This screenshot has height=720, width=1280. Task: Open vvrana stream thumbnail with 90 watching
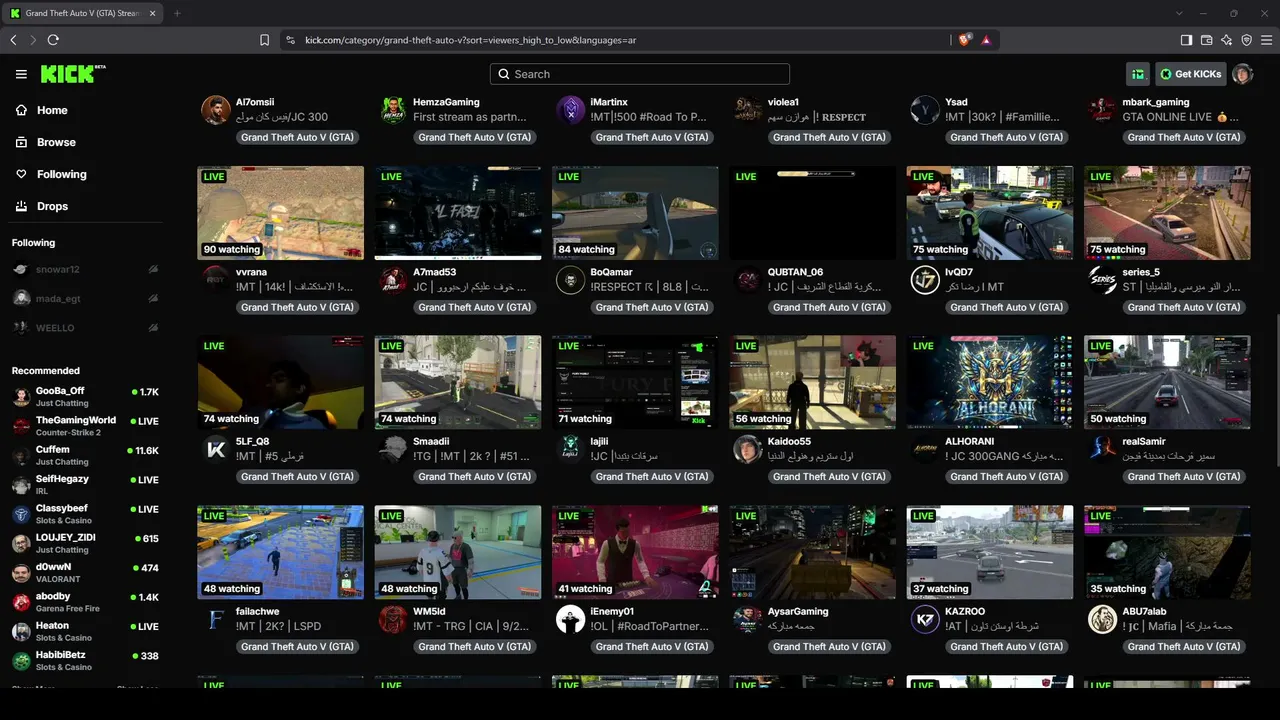coord(280,213)
